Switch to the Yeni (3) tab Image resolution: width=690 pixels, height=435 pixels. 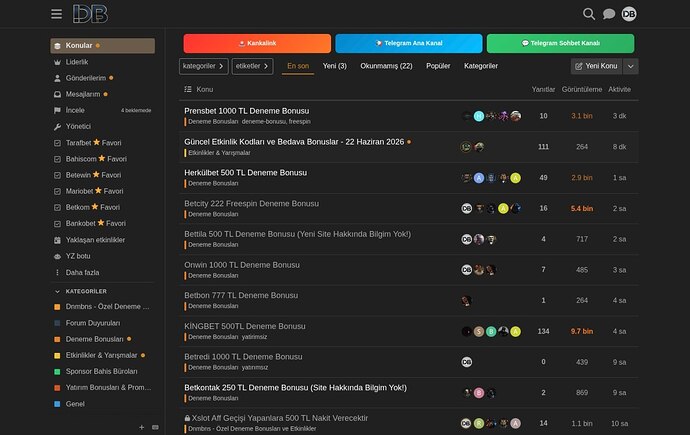(x=334, y=66)
